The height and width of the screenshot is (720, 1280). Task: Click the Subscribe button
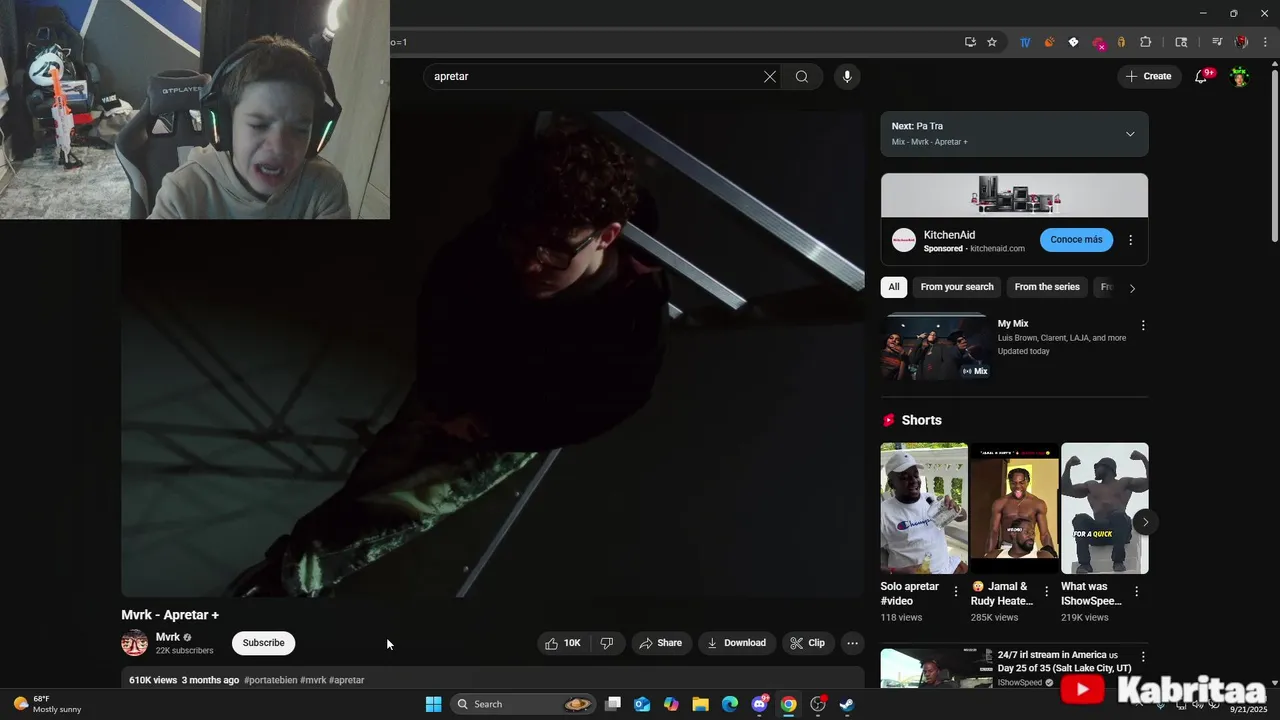coord(263,643)
